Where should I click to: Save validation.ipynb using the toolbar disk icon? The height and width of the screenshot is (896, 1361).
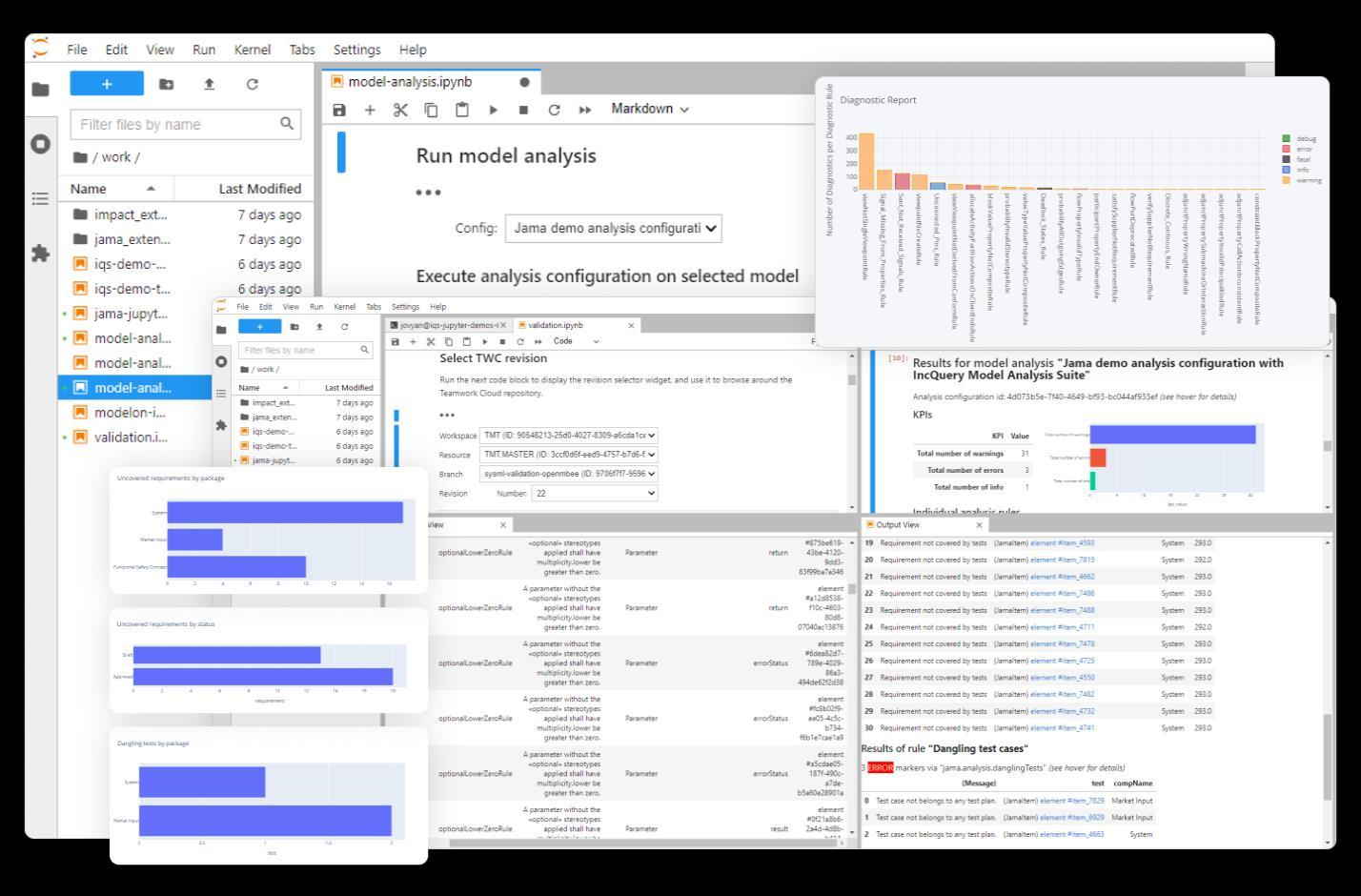pos(396,341)
